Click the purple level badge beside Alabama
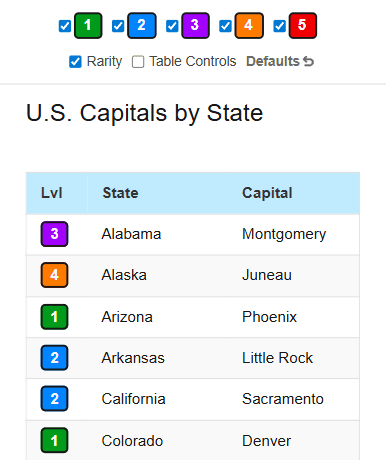Viewport: 386px width, 460px height. (54, 234)
